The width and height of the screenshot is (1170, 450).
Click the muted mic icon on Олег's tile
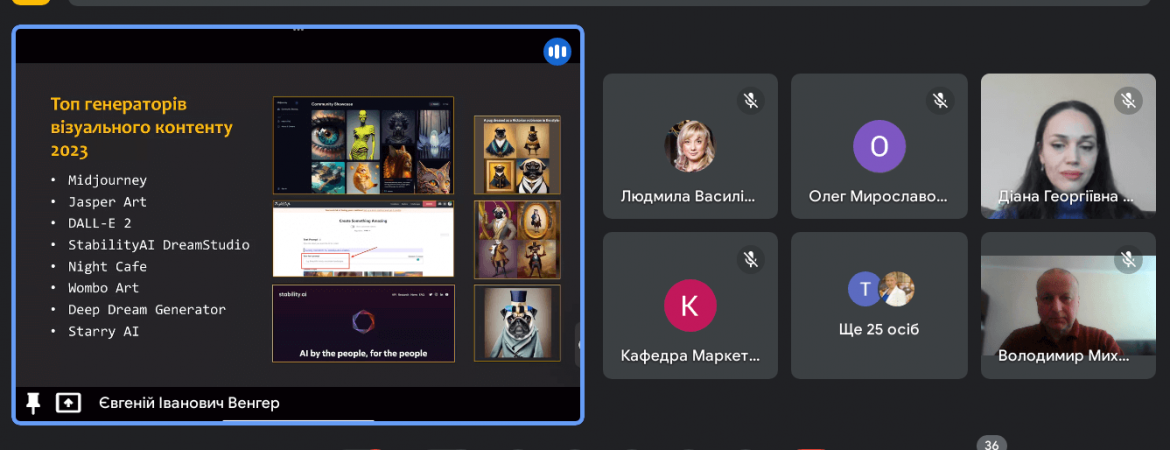[940, 101]
